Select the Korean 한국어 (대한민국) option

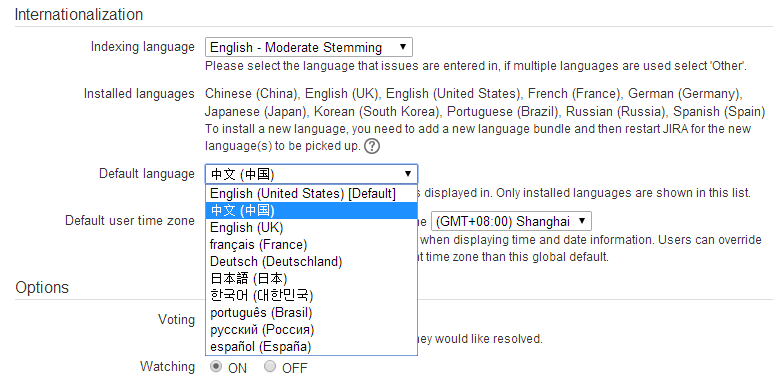(312, 295)
